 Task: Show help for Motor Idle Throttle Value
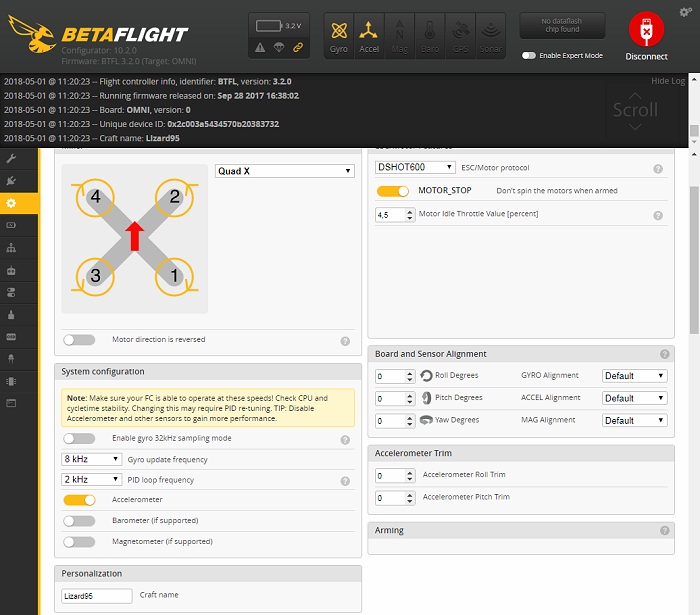coord(658,216)
